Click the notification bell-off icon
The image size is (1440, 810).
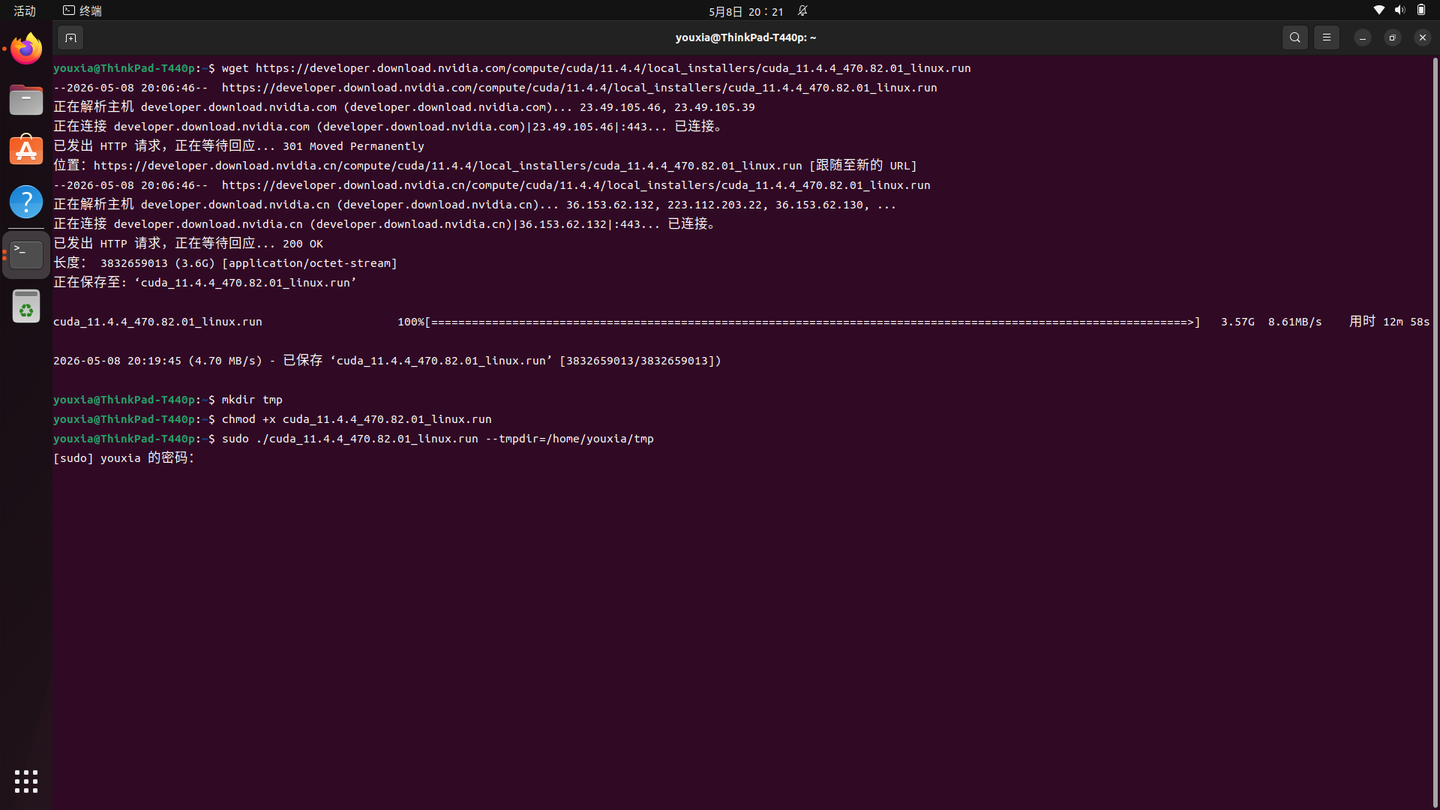[802, 11]
